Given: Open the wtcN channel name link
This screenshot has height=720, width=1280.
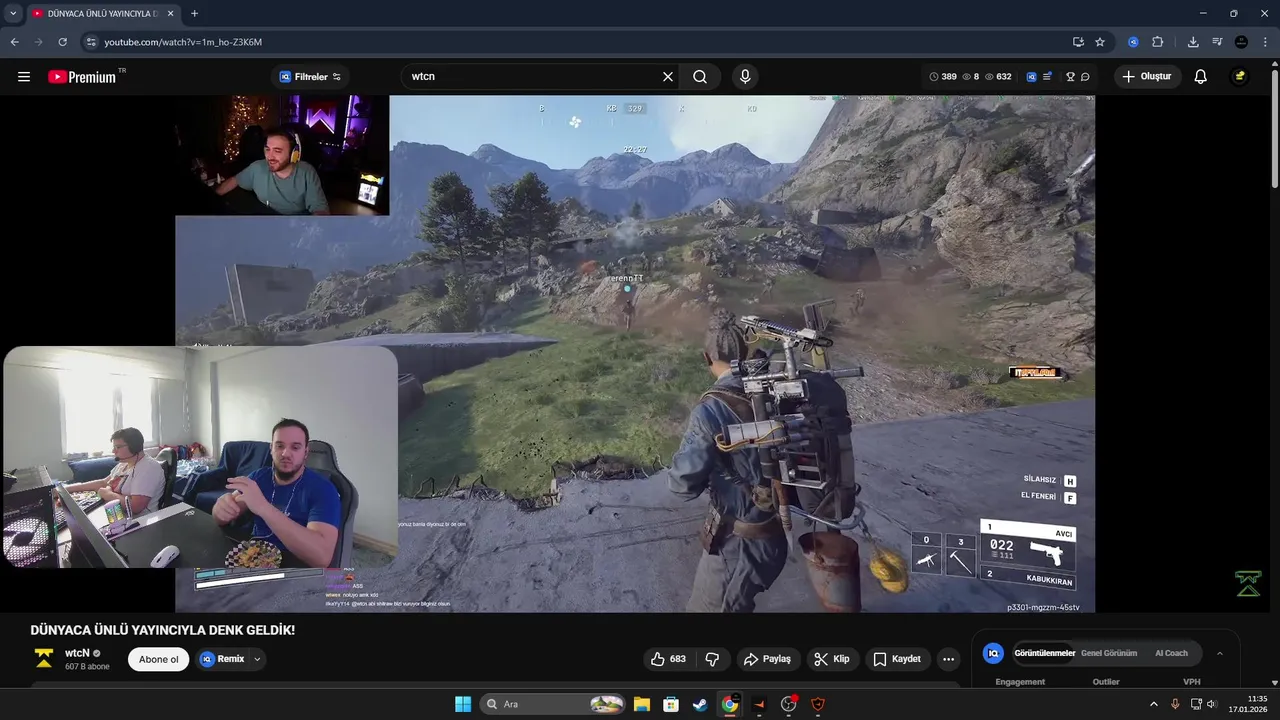Looking at the screenshot, I should pos(77,653).
